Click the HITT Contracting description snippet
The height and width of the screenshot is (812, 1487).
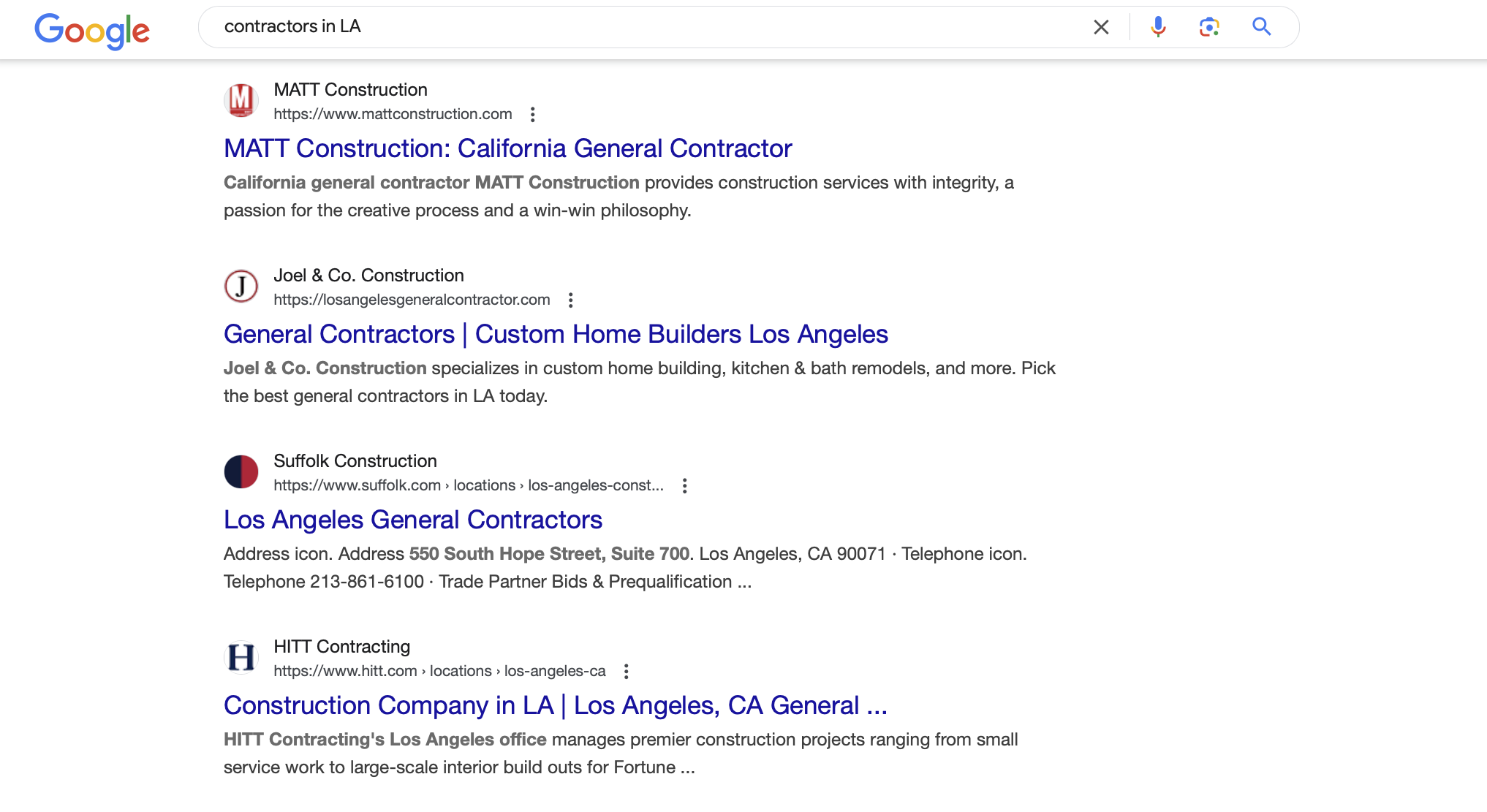pos(621,754)
